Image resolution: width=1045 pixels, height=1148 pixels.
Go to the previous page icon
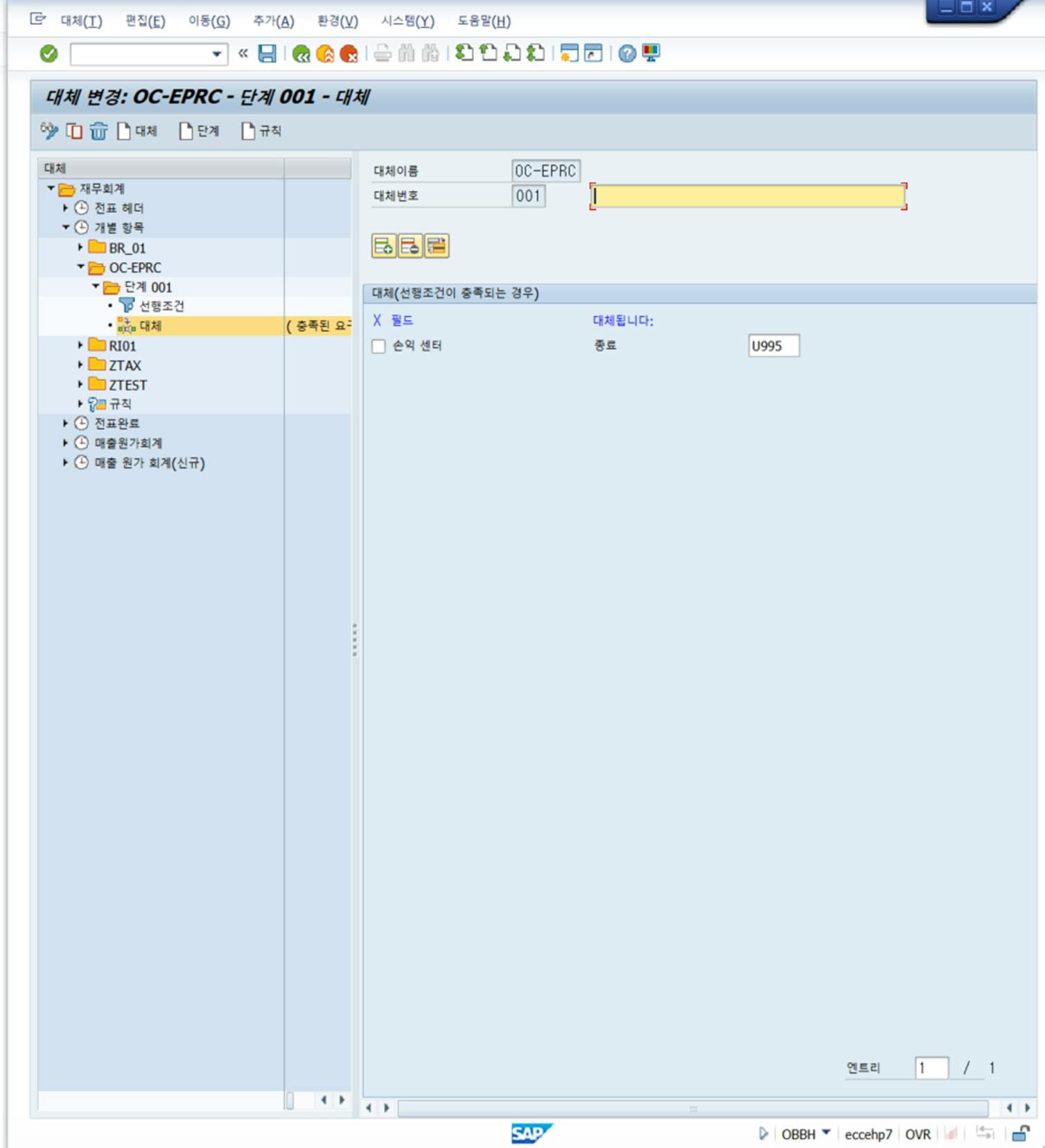coord(489,53)
